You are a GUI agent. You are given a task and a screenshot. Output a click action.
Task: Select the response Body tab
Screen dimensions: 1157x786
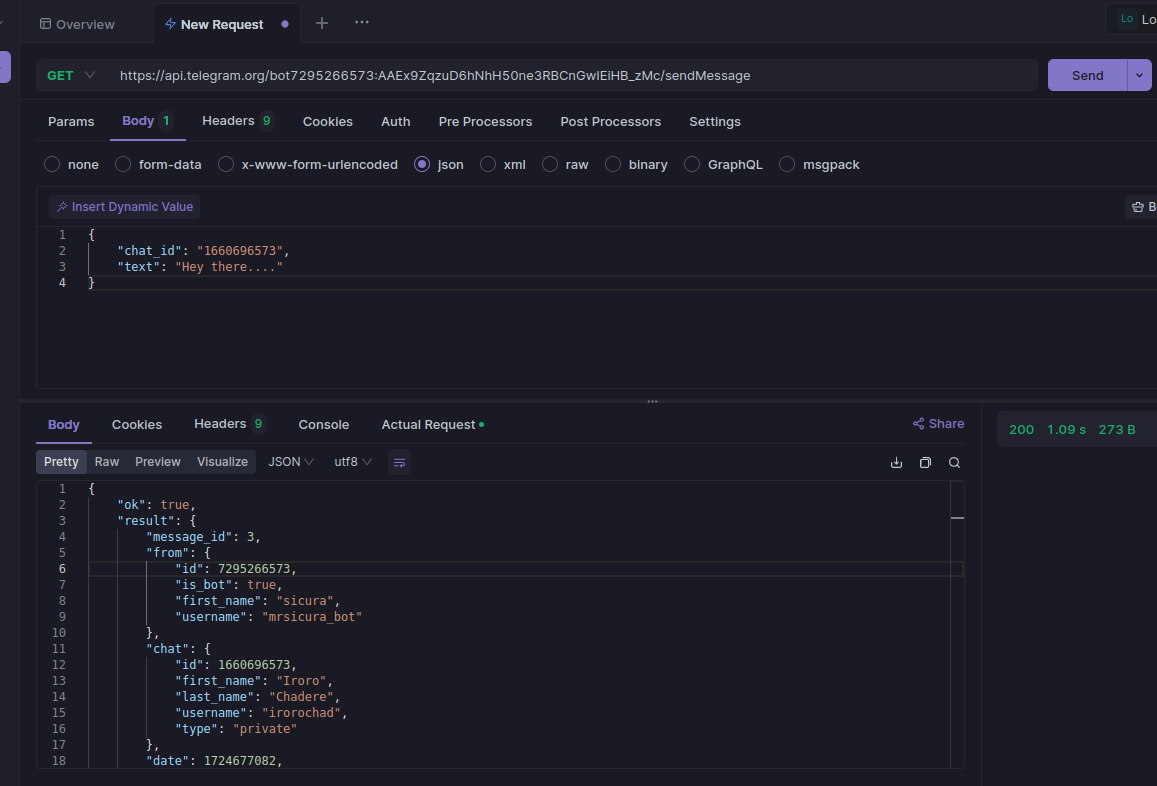[x=63, y=424]
